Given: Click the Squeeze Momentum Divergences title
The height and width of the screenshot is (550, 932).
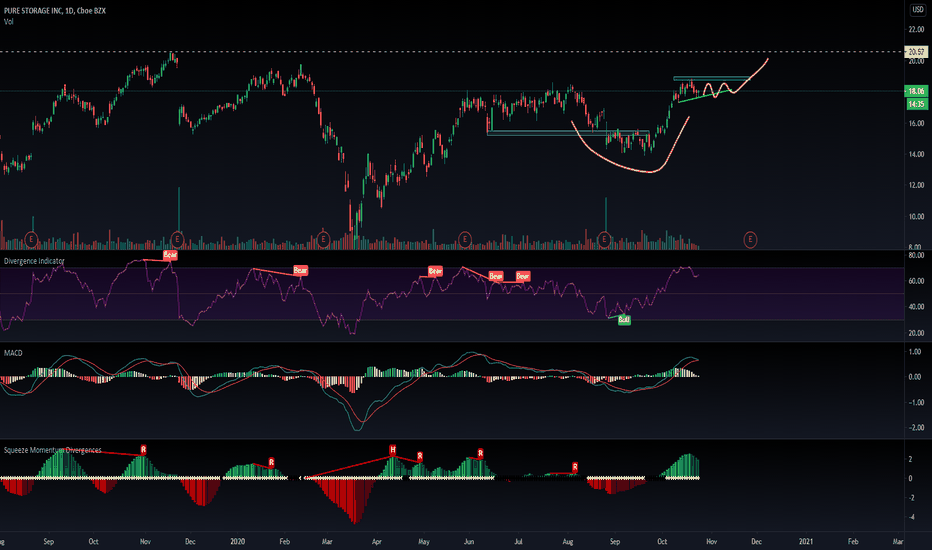Looking at the screenshot, I should tap(52, 450).
